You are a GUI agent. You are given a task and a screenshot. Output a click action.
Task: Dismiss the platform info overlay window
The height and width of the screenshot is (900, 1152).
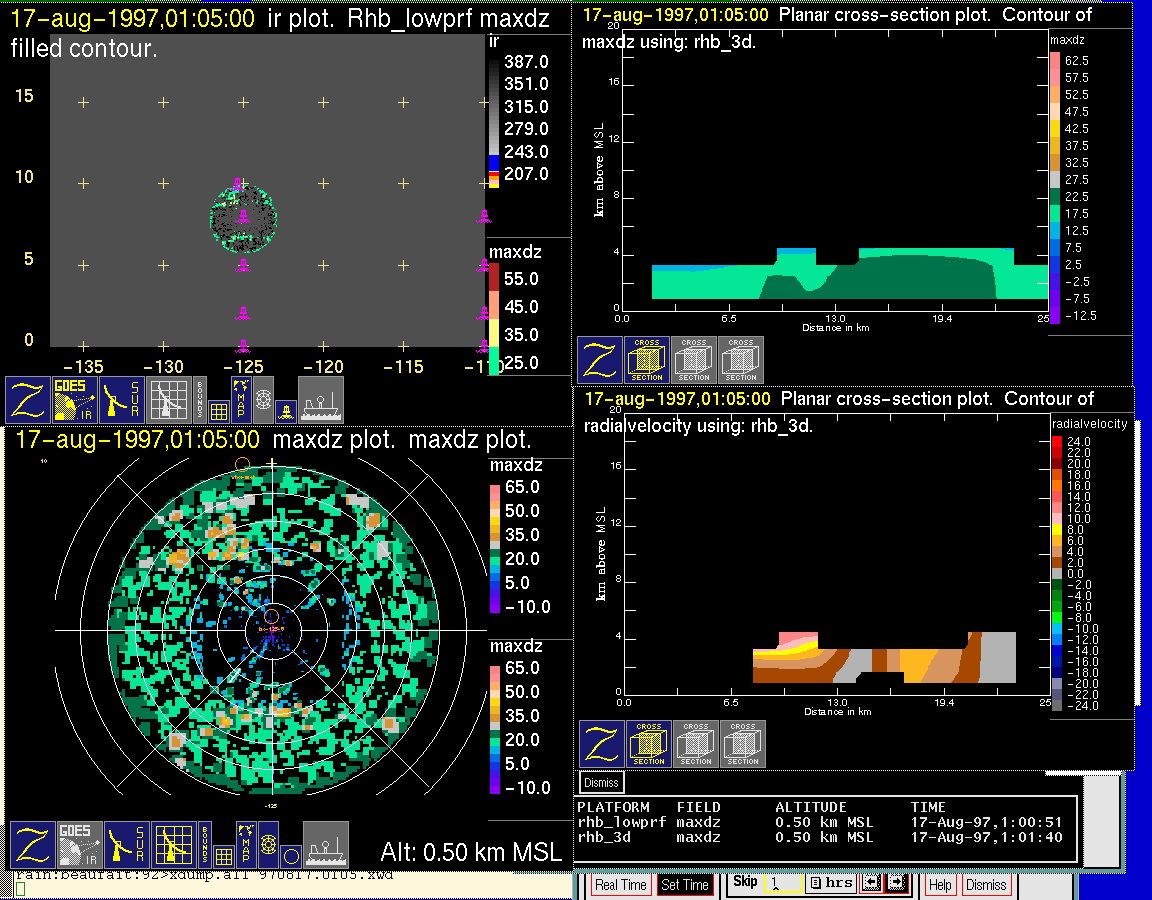[601, 782]
